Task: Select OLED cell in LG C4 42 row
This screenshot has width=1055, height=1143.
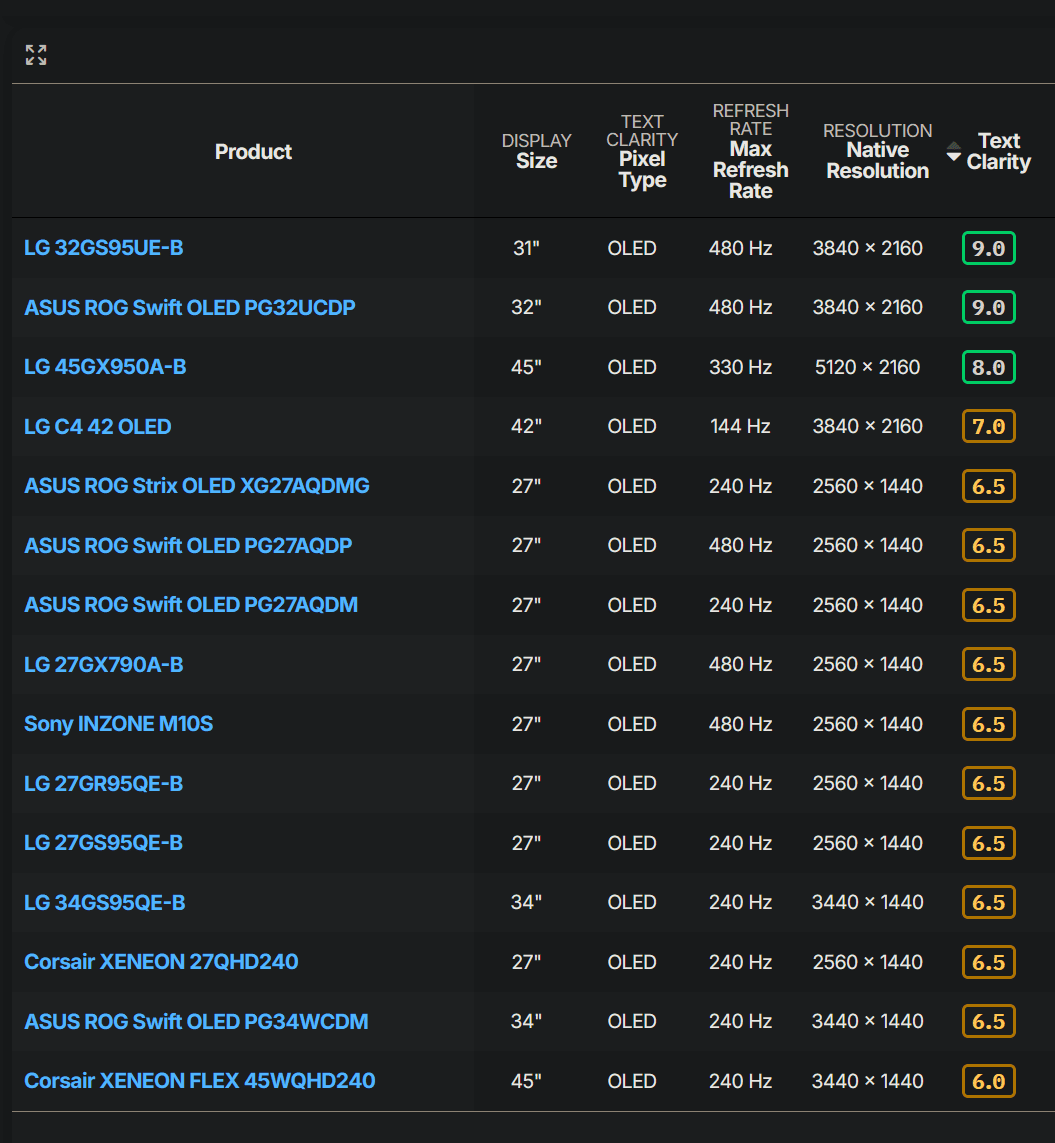Action: (x=632, y=426)
